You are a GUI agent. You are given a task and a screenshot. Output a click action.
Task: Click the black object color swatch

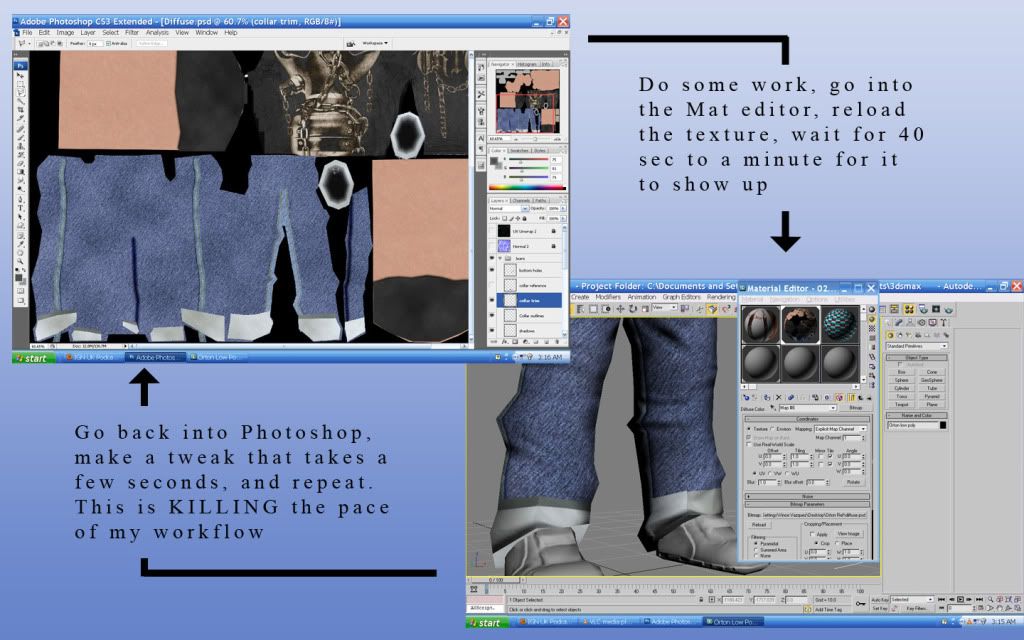pyautogui.click(x=943, y=425)
